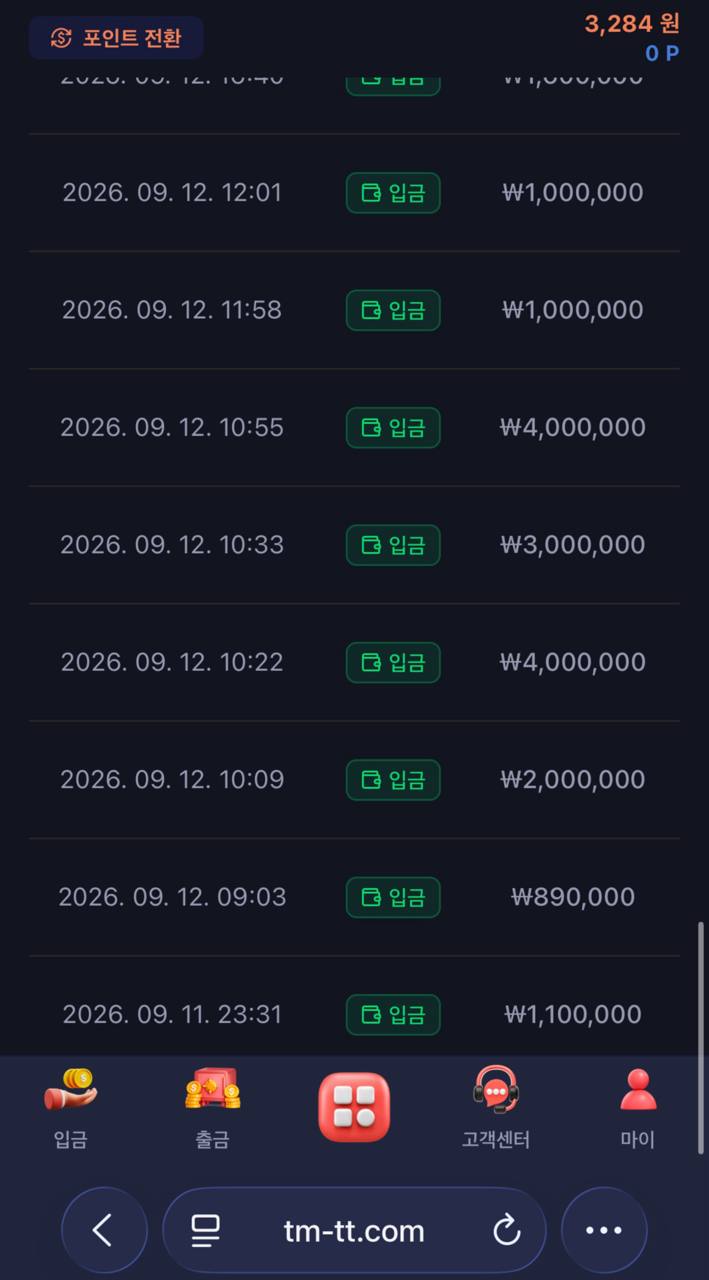Open the ₩2,000,000 deposit at 10:09
This screenshot has height=1280, width=709.
[x=354, y=780]
